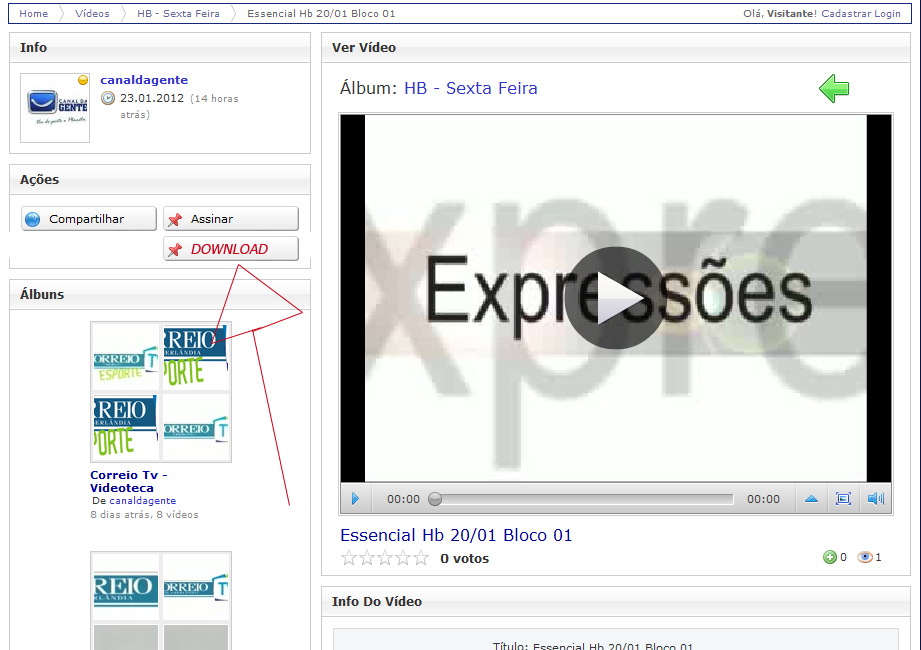Open the canaldagente profile link
Screen dimensions: 921x650
click(144, 80)
